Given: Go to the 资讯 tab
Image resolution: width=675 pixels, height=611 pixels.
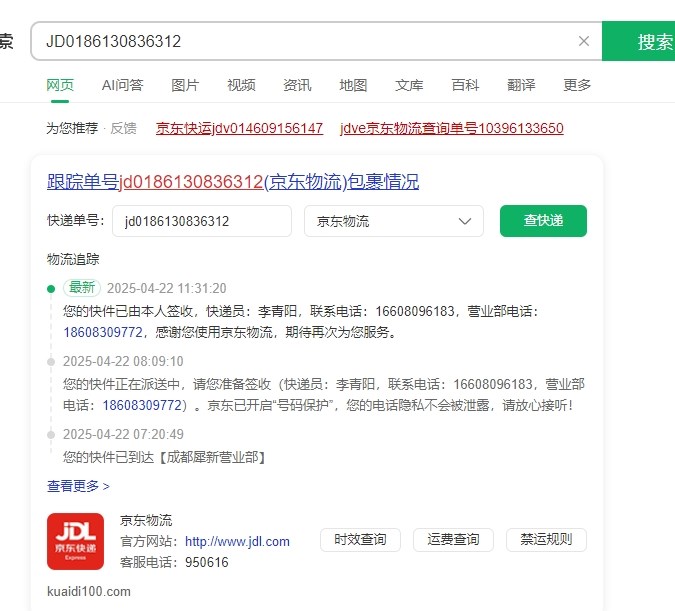Looking at the screenshot, I should click(x=297, y=85).
